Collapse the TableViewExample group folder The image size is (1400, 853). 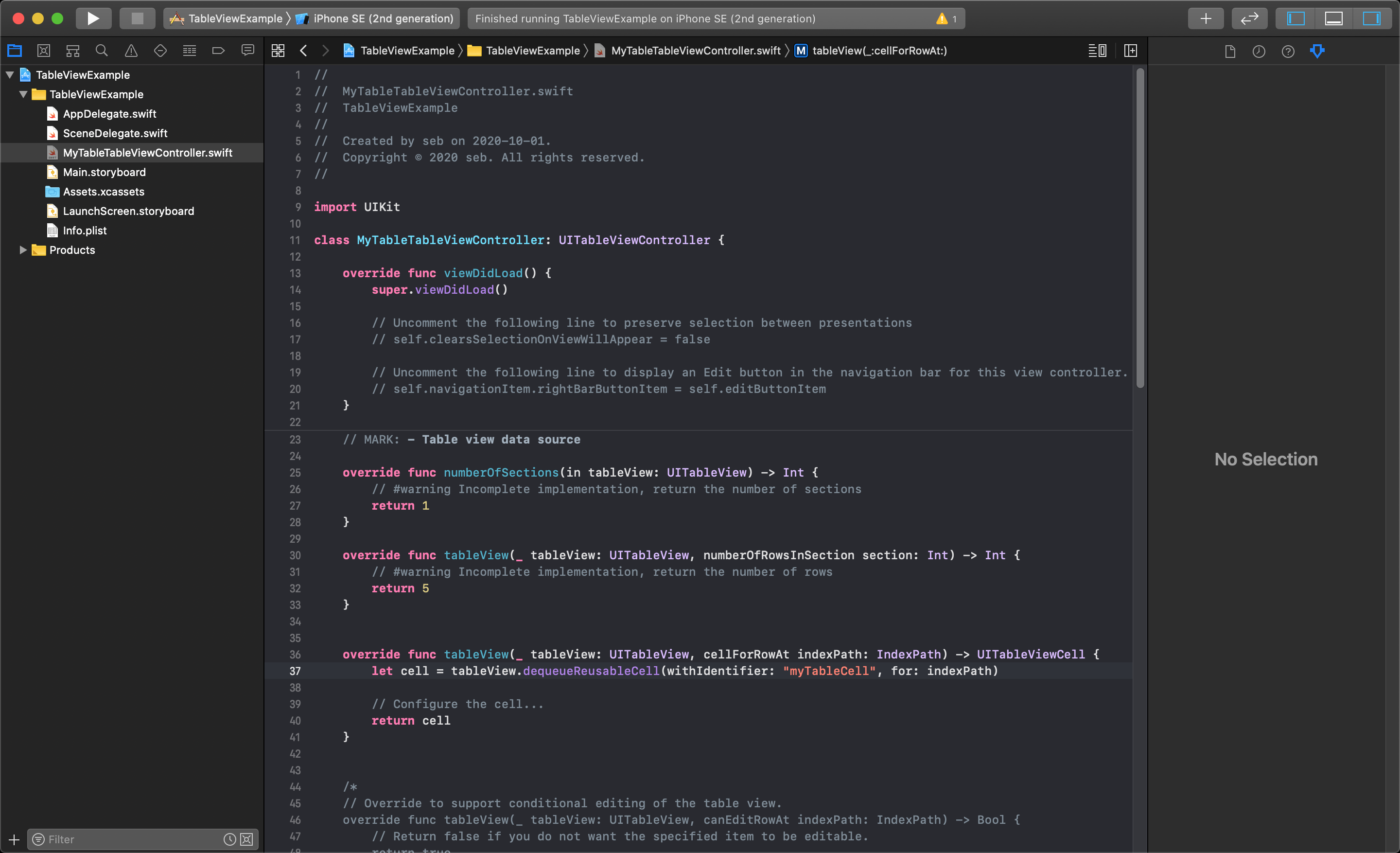click(x=23, y=94)
